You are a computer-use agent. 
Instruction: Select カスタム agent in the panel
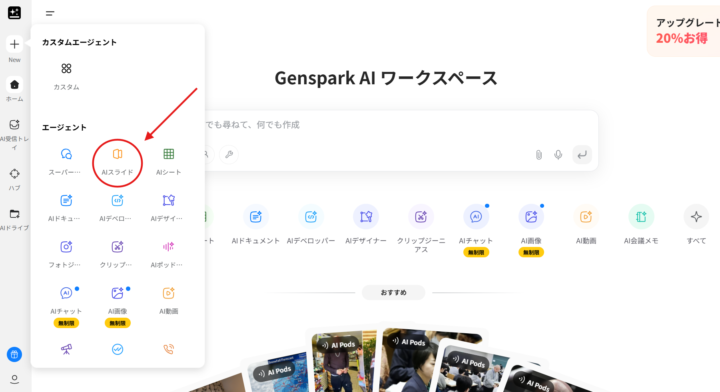(x=66, y=76)
